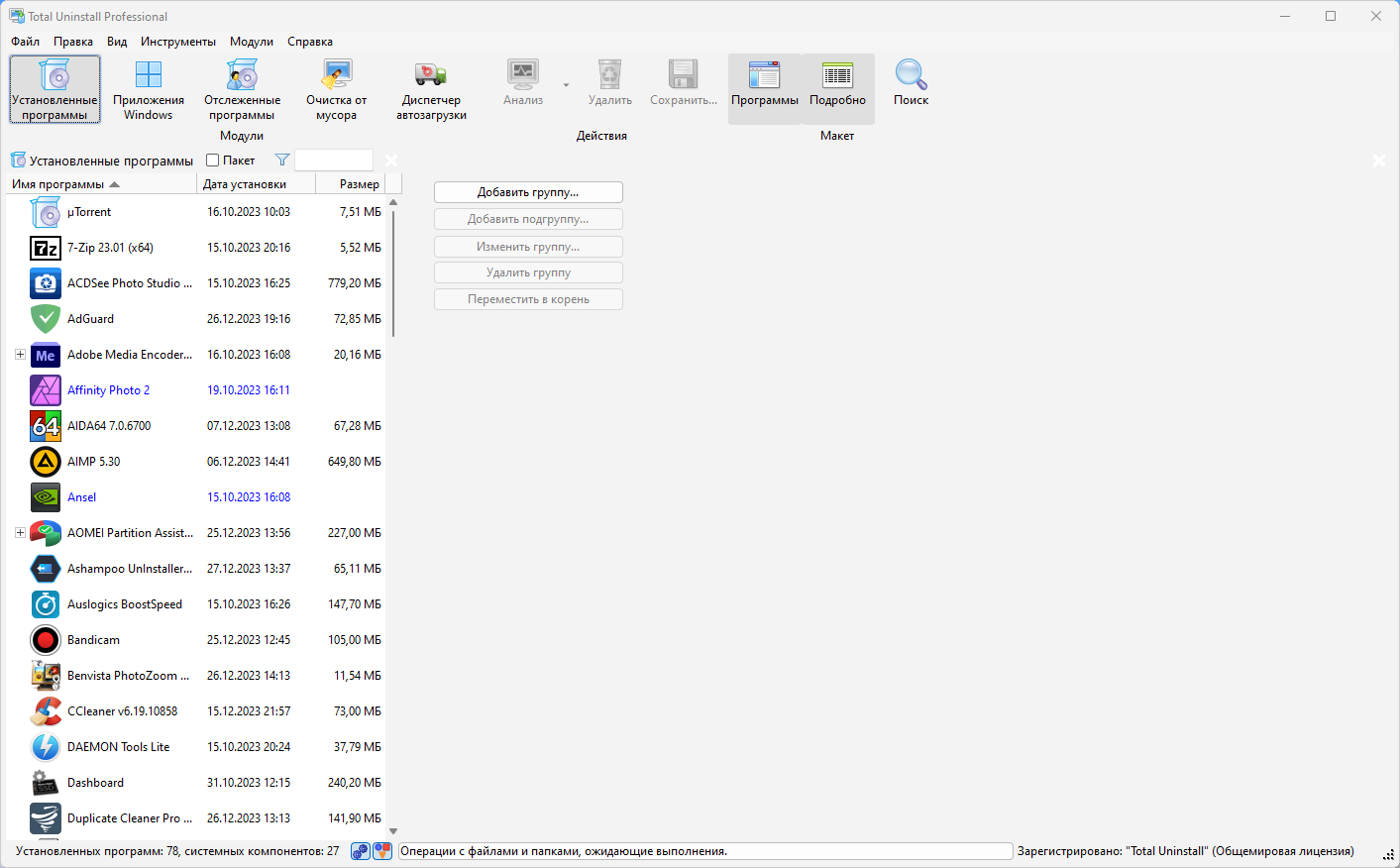Click the Переместить в корень button
Image resolution: width=1400 pixels, height=868 pixels.
coord(528,298)
